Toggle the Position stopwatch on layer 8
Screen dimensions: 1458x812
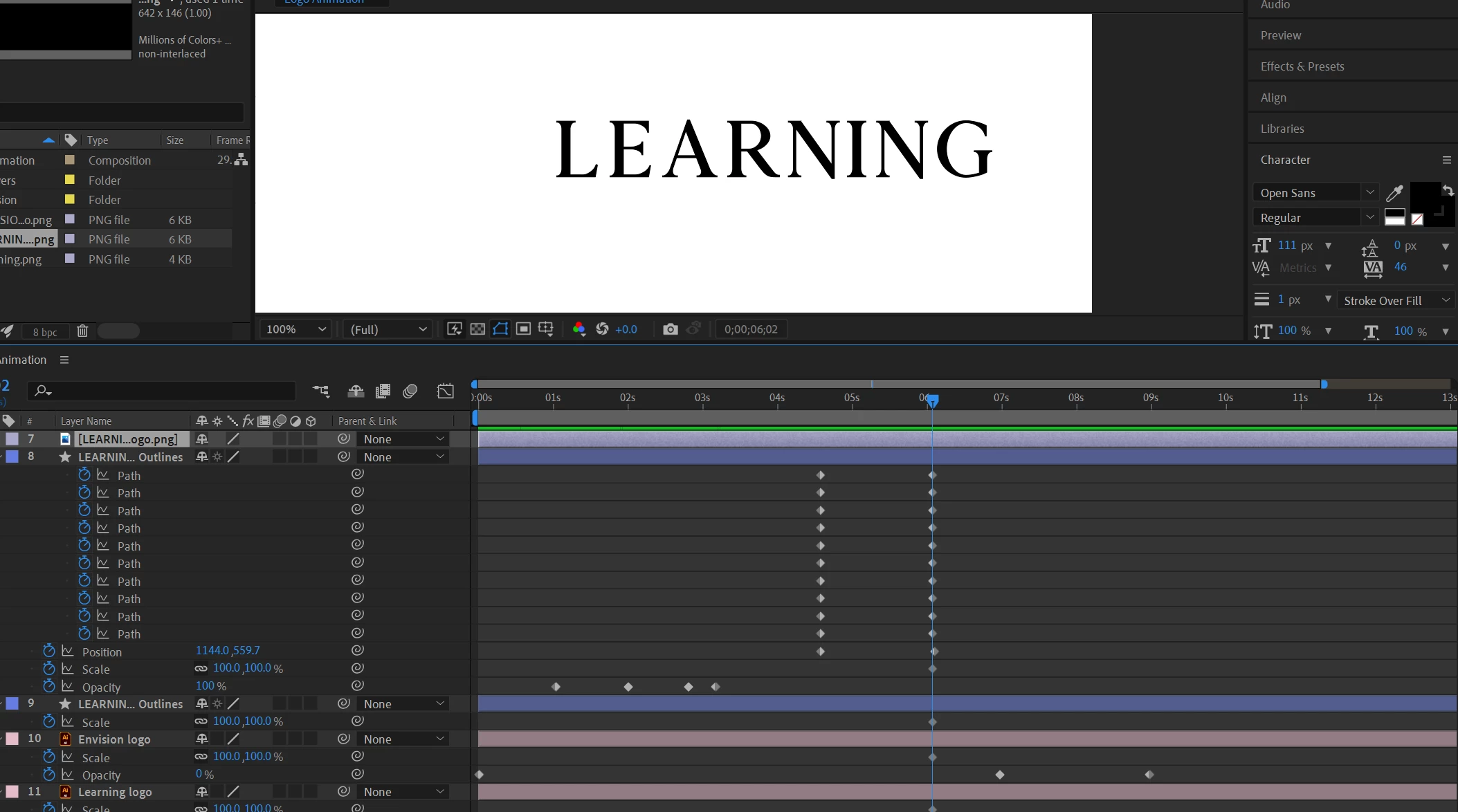tap(48, 651)
